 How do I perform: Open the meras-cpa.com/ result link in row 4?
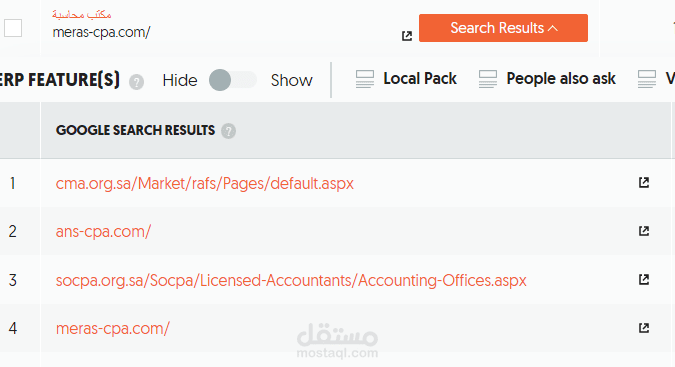click(x=113, y=329)
